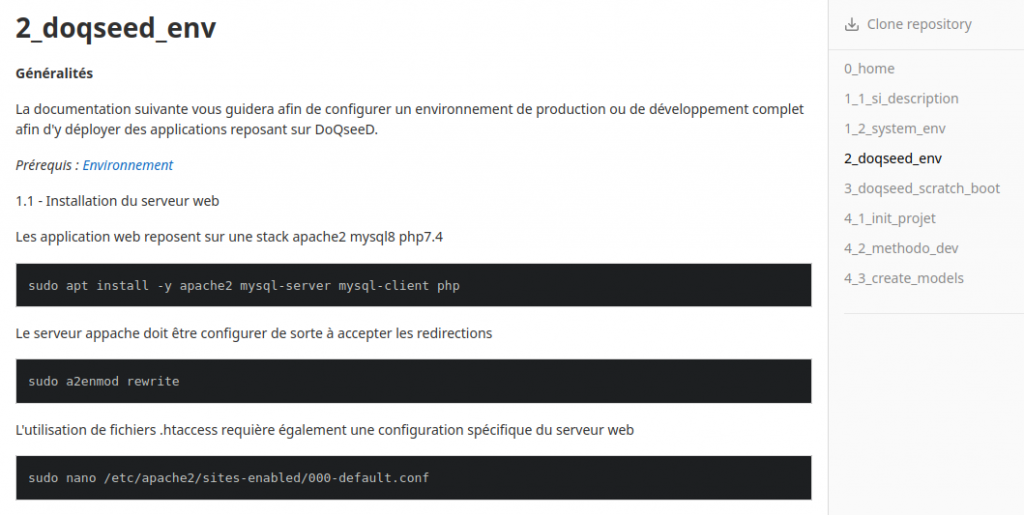Click the 1.1 Installation du serveur web line
This screenshot has width=1024, height=515.
coord(118,201)
